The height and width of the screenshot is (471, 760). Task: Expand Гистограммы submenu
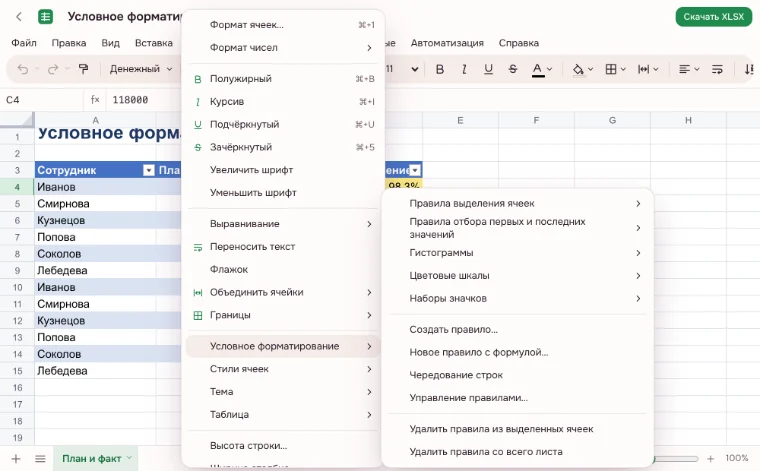pos(518,252)
